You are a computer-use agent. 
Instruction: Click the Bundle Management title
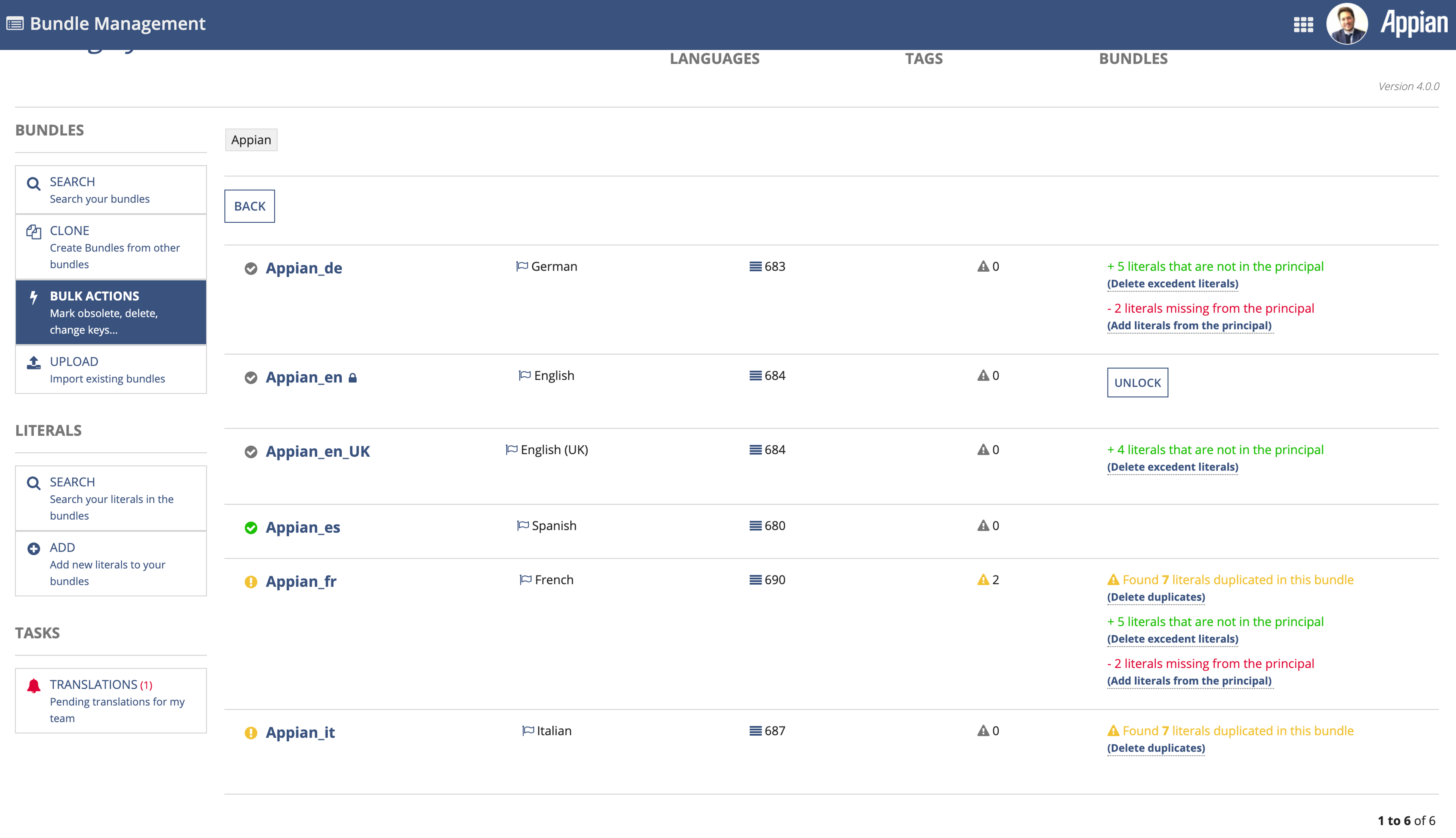tap(118, 24)
